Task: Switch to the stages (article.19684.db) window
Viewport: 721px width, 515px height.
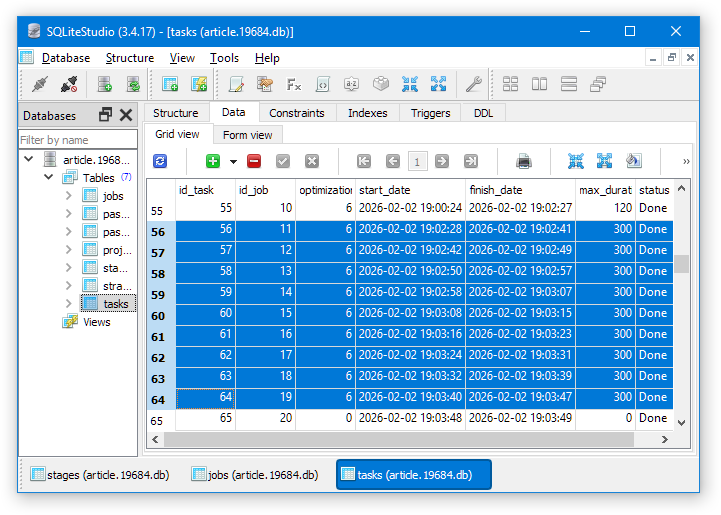Action: [100, 474]
